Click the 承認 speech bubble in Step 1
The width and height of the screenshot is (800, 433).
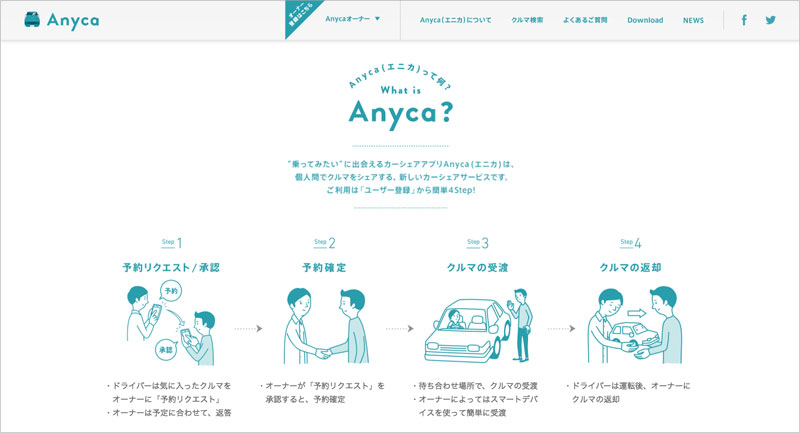click(166, 350)
